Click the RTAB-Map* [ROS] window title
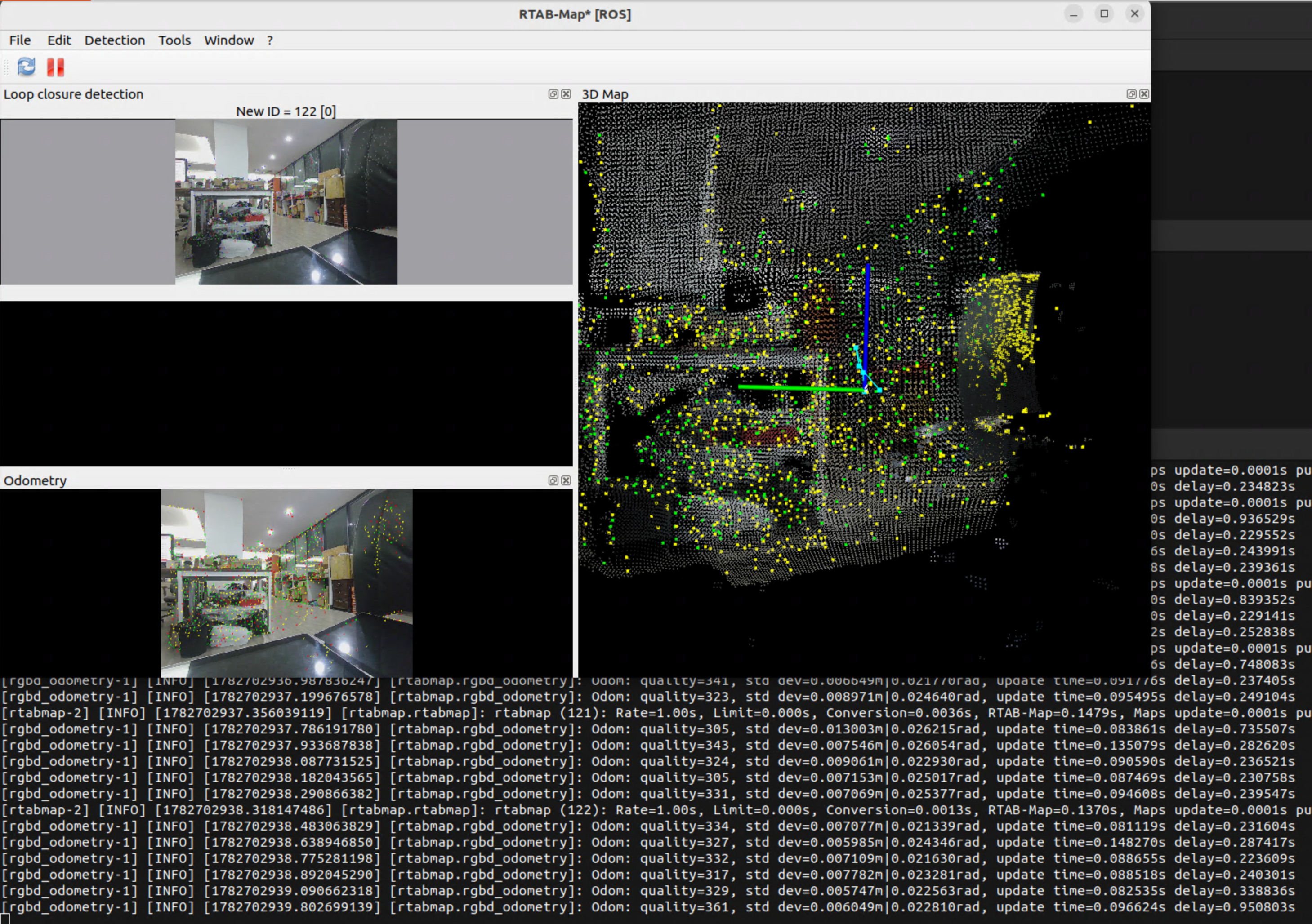This screenshot has width=1312, height=924. coord(575,14)
